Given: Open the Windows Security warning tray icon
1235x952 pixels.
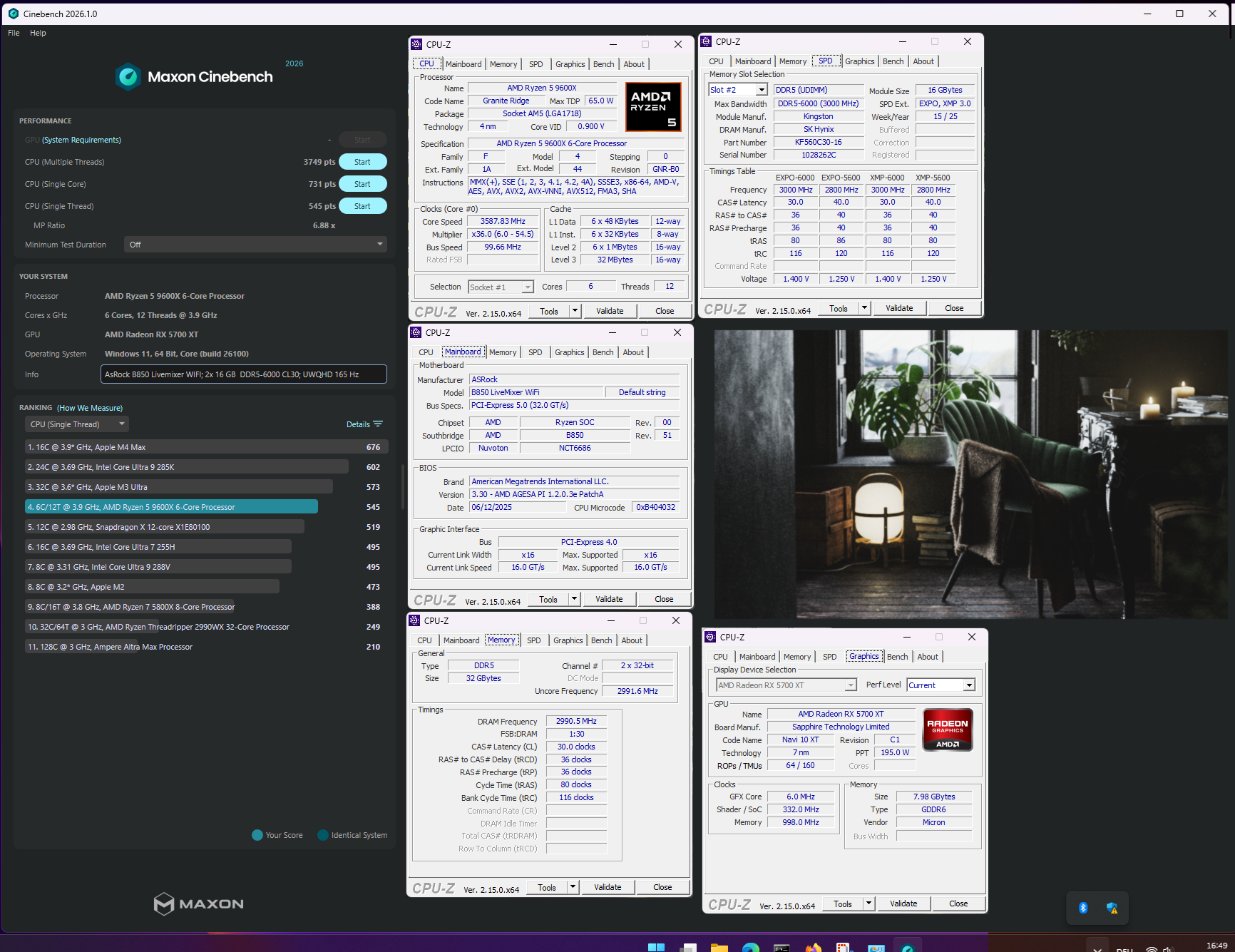Looking at the screenshot, I should 1112,908.
